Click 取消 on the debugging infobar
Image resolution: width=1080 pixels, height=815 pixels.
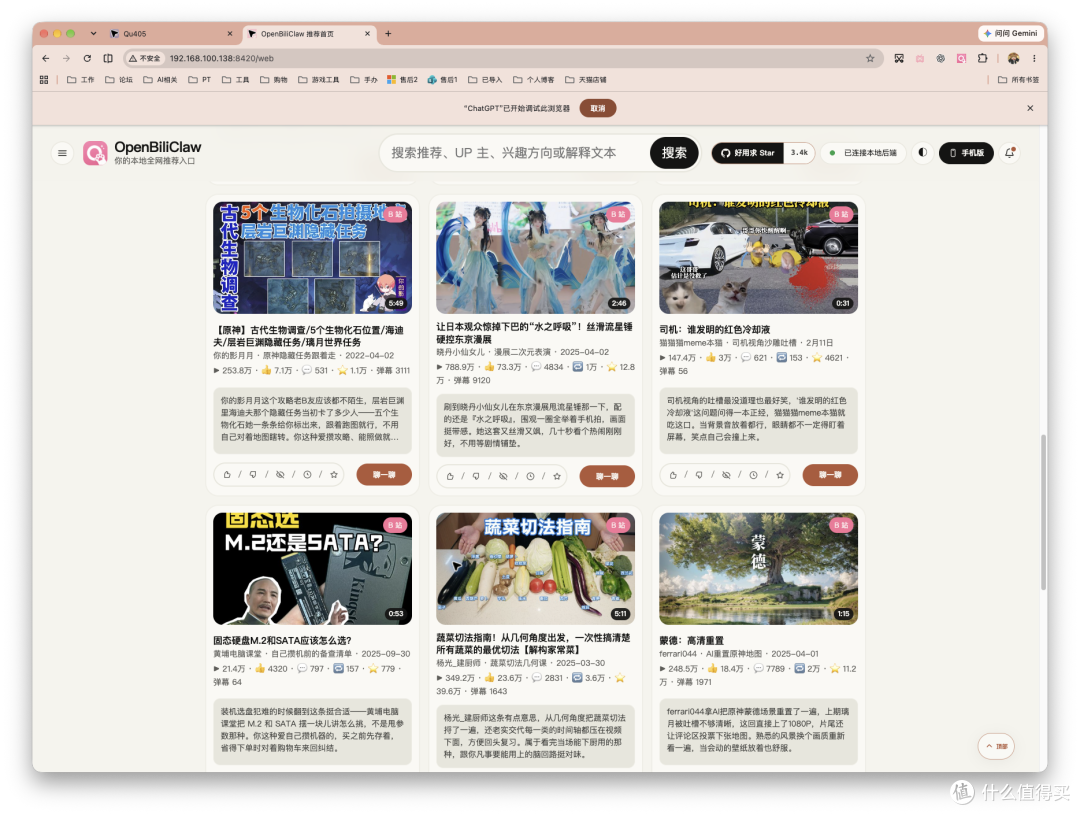[x=598, y=108]
